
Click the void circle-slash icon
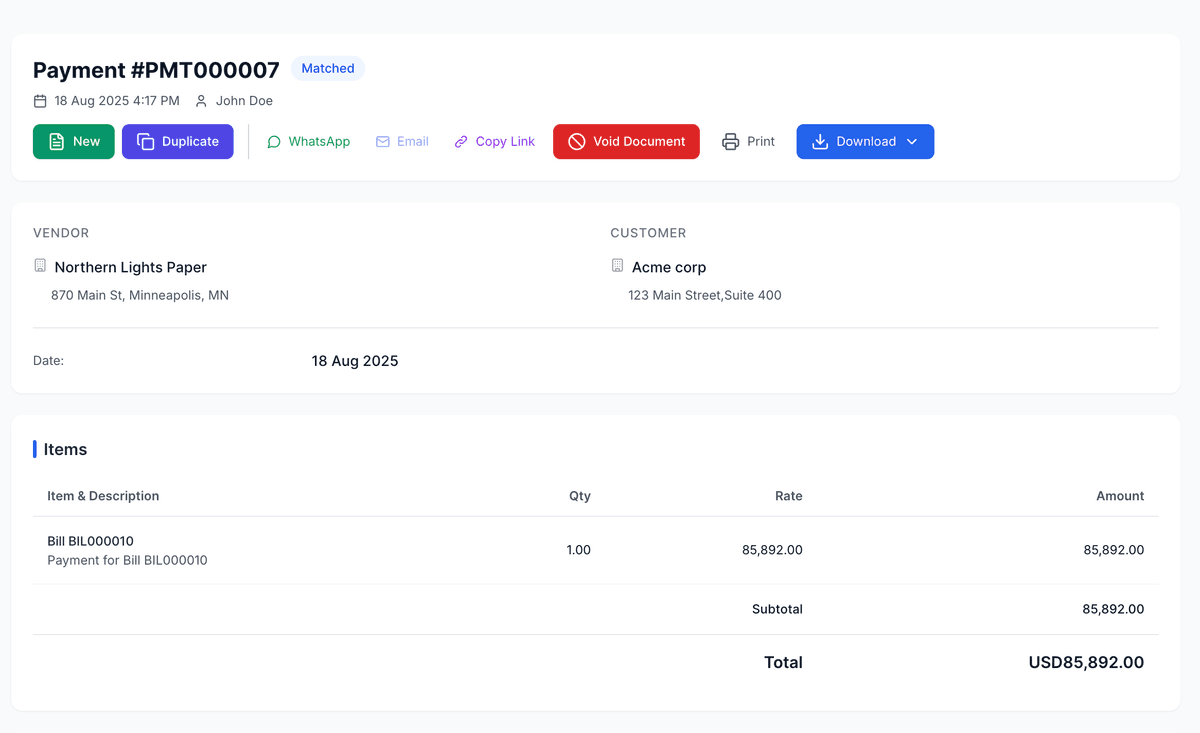point(577,142)
